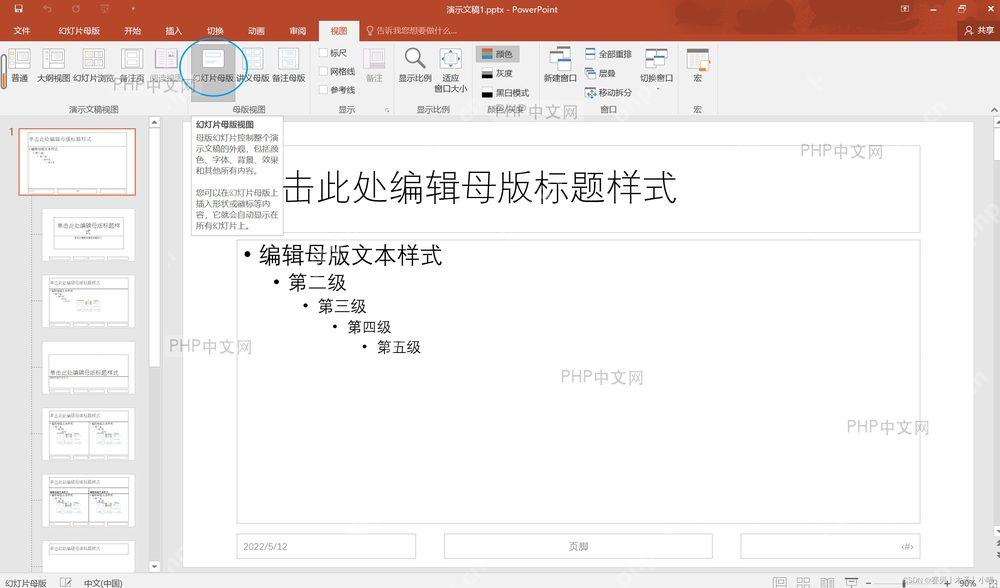
Task: Select Grayscale (灰度) display mode
Action: tap(497, 73)
